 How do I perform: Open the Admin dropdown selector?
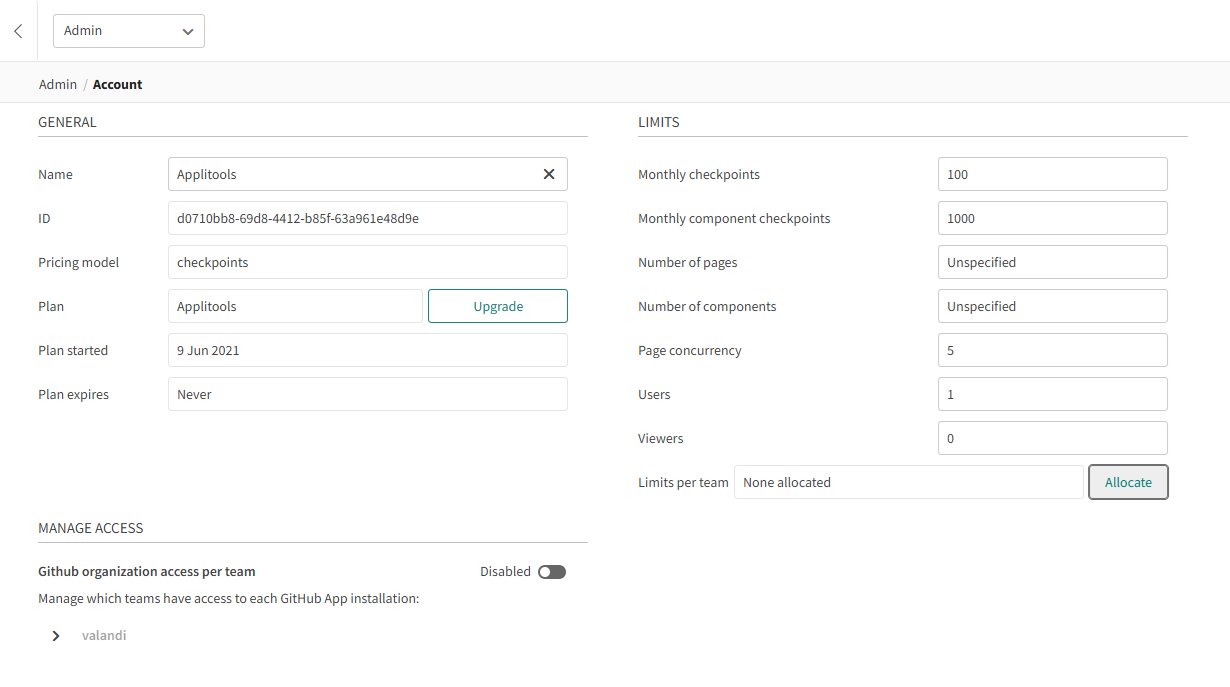[x=129, y=31]
